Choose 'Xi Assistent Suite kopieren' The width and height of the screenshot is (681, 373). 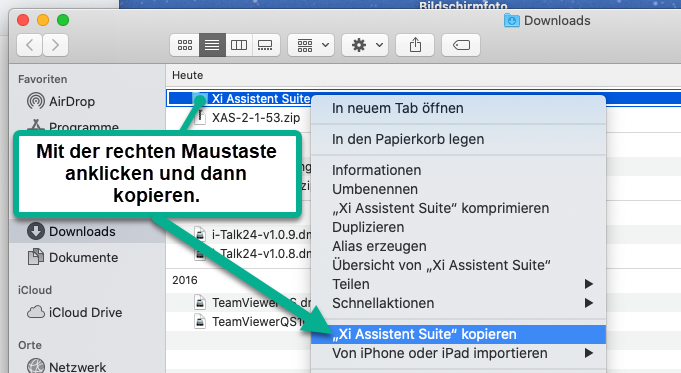pyautogui.click(x=458, y=334)
